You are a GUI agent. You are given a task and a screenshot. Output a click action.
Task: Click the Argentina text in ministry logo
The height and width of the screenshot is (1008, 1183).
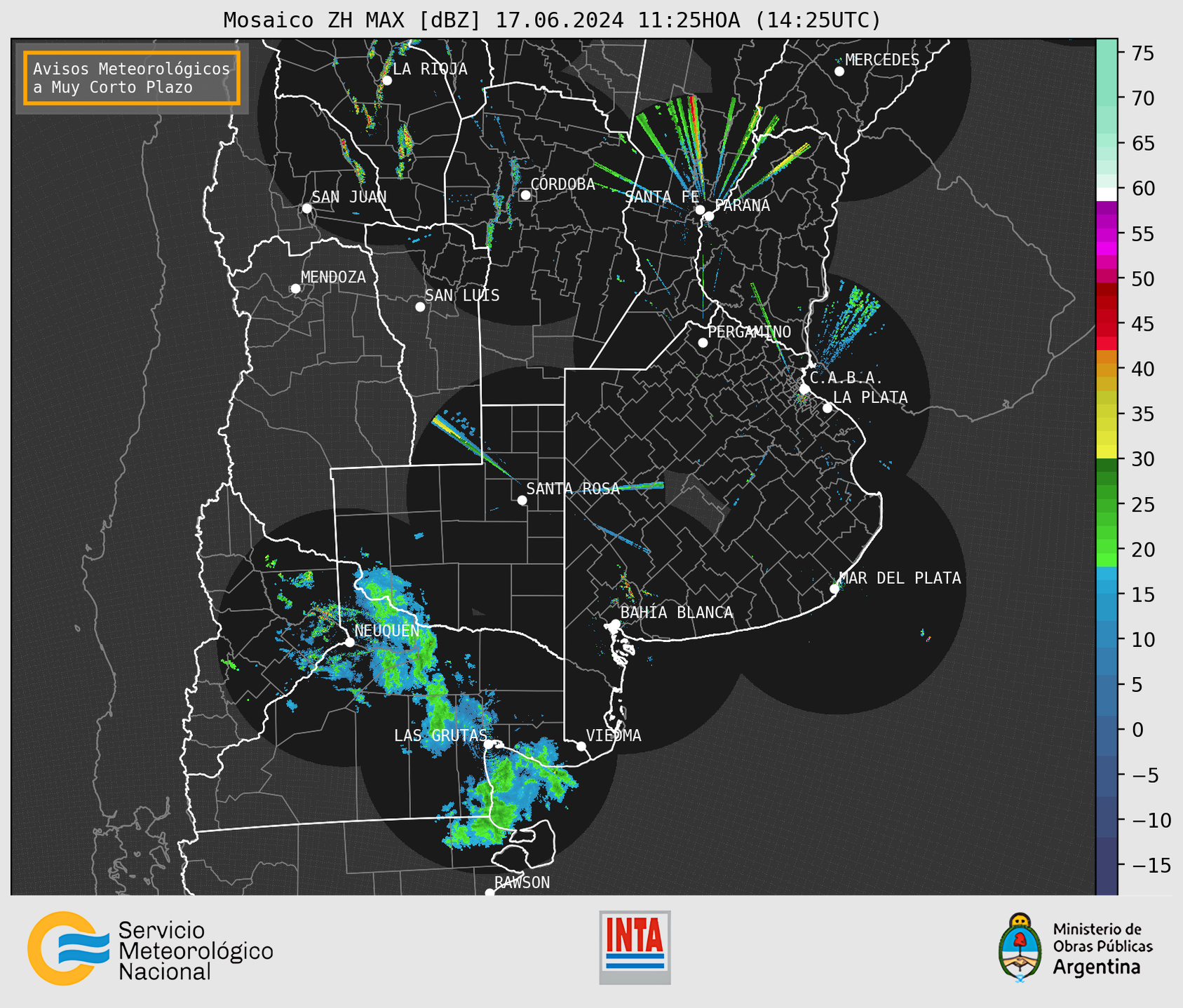click(x=1097, y=967)
